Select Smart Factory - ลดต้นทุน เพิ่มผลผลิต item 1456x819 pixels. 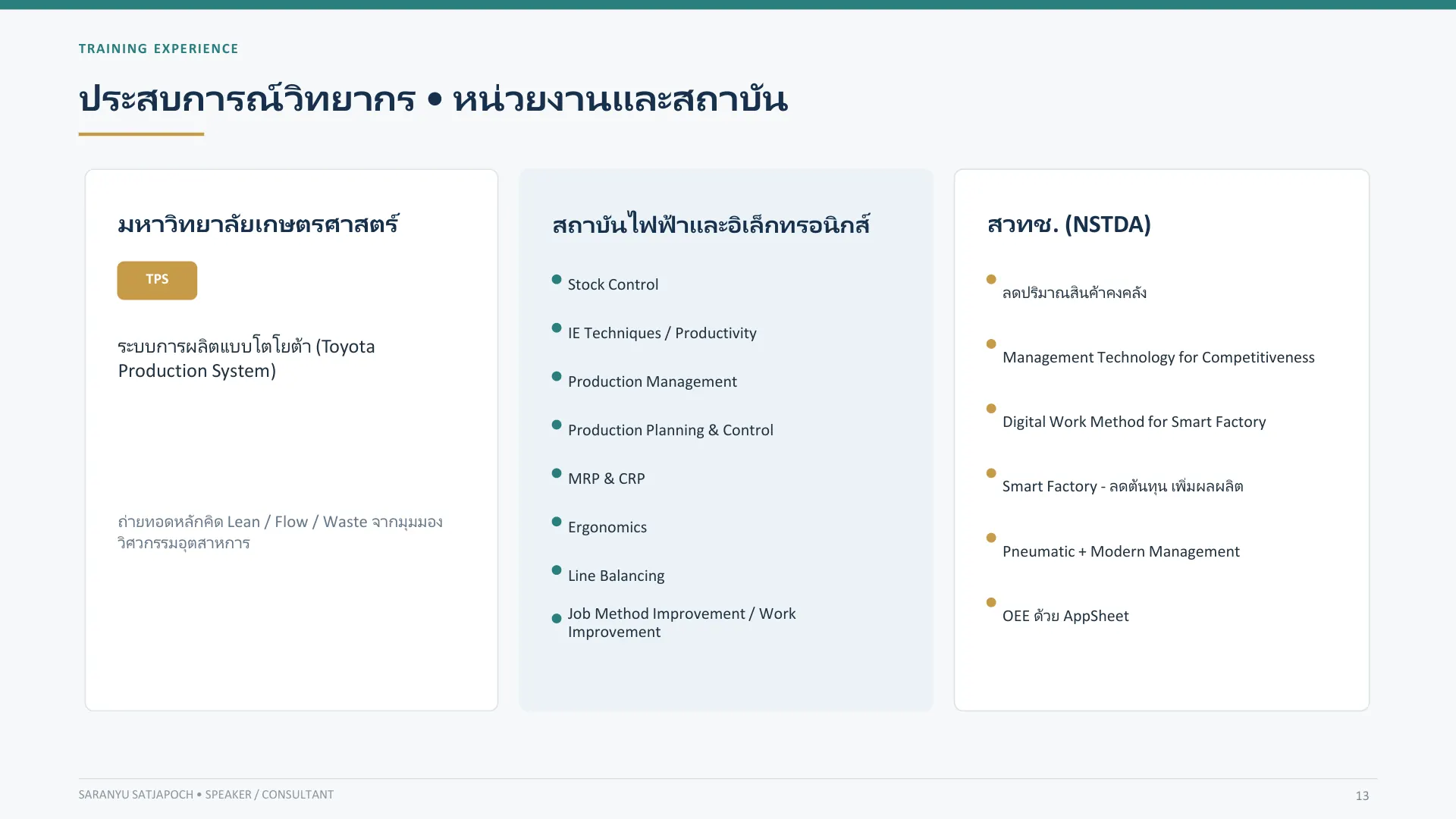[x=1122, y=486]
